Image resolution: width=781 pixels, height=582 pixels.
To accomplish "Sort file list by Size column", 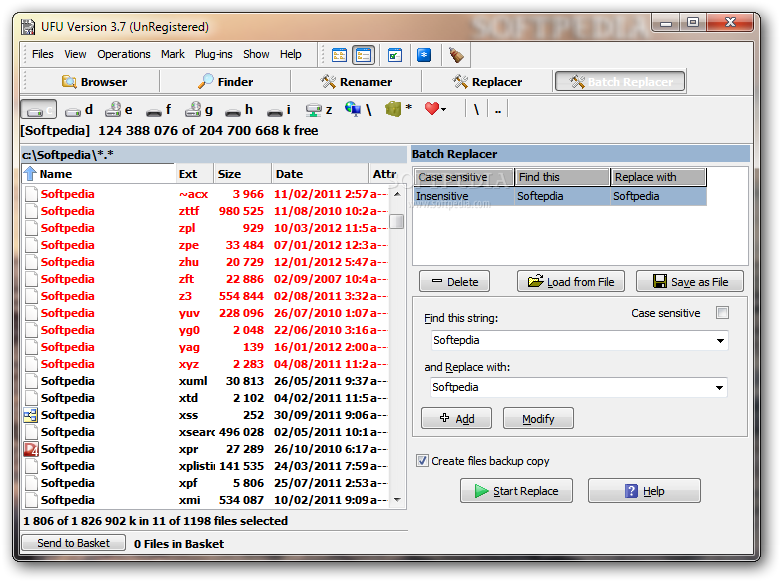I will (243, 174).
